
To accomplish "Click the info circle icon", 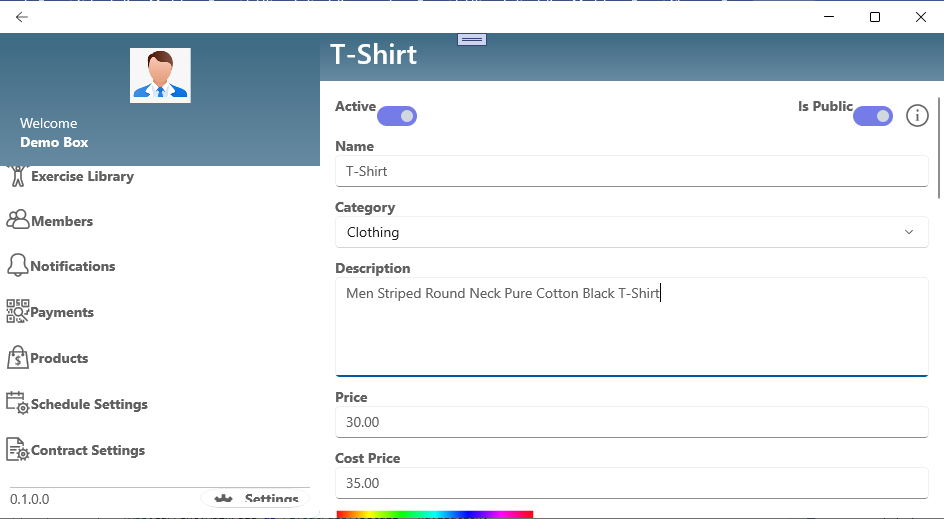I will (917, 116).
